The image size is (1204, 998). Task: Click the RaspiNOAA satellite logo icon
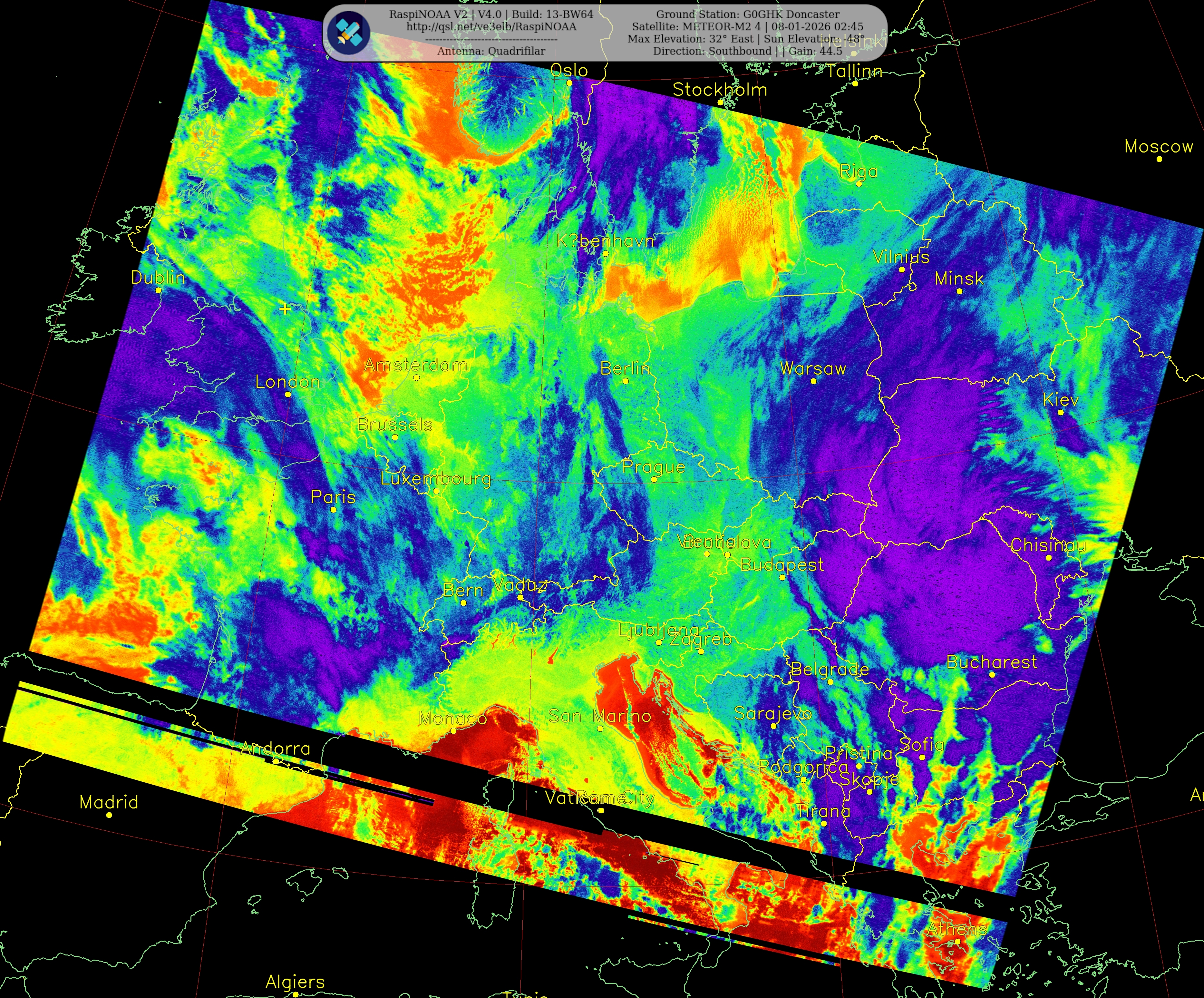349,33
